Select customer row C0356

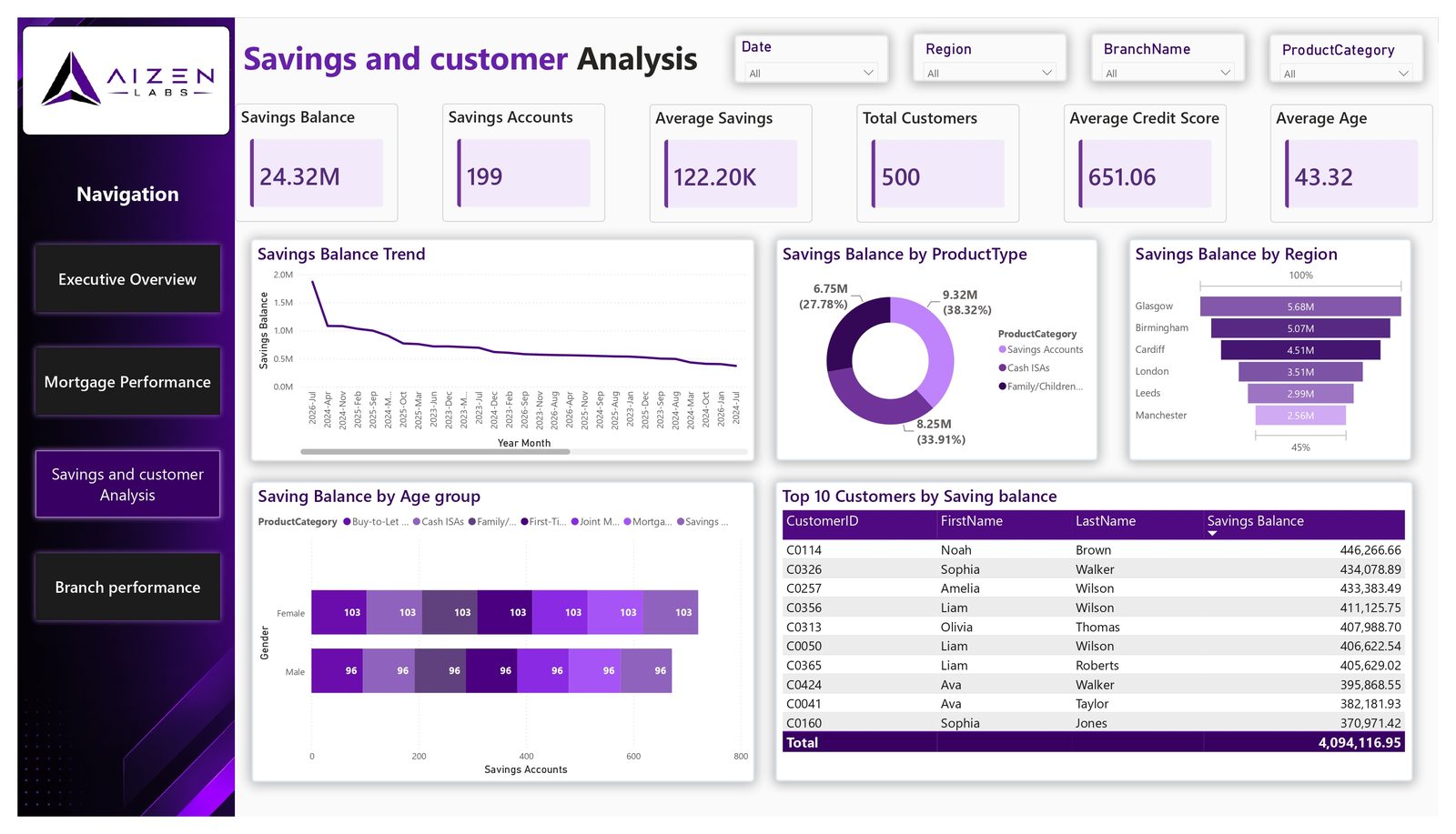point(1093,608)
